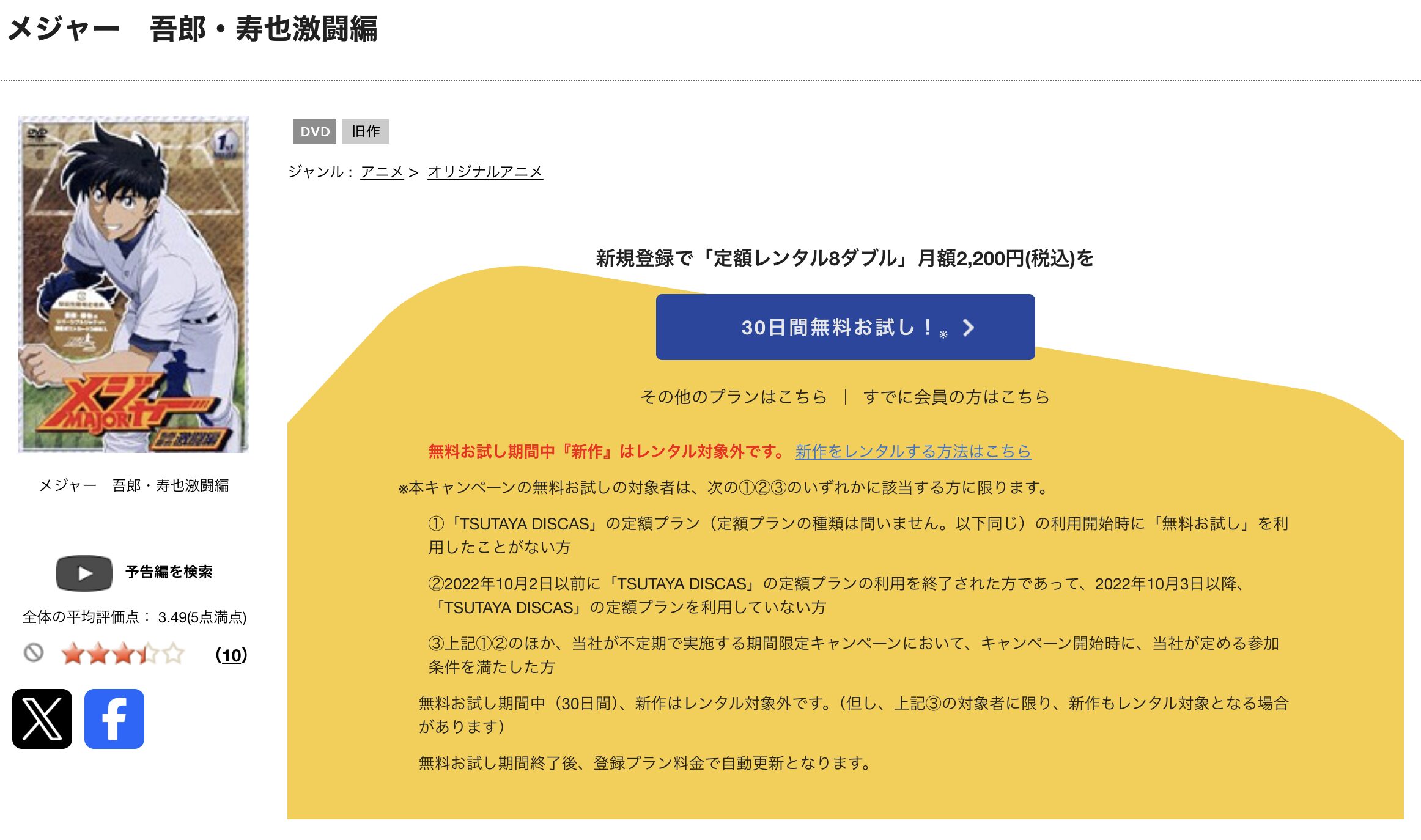Click the 30日間無料お試し button

845,327
